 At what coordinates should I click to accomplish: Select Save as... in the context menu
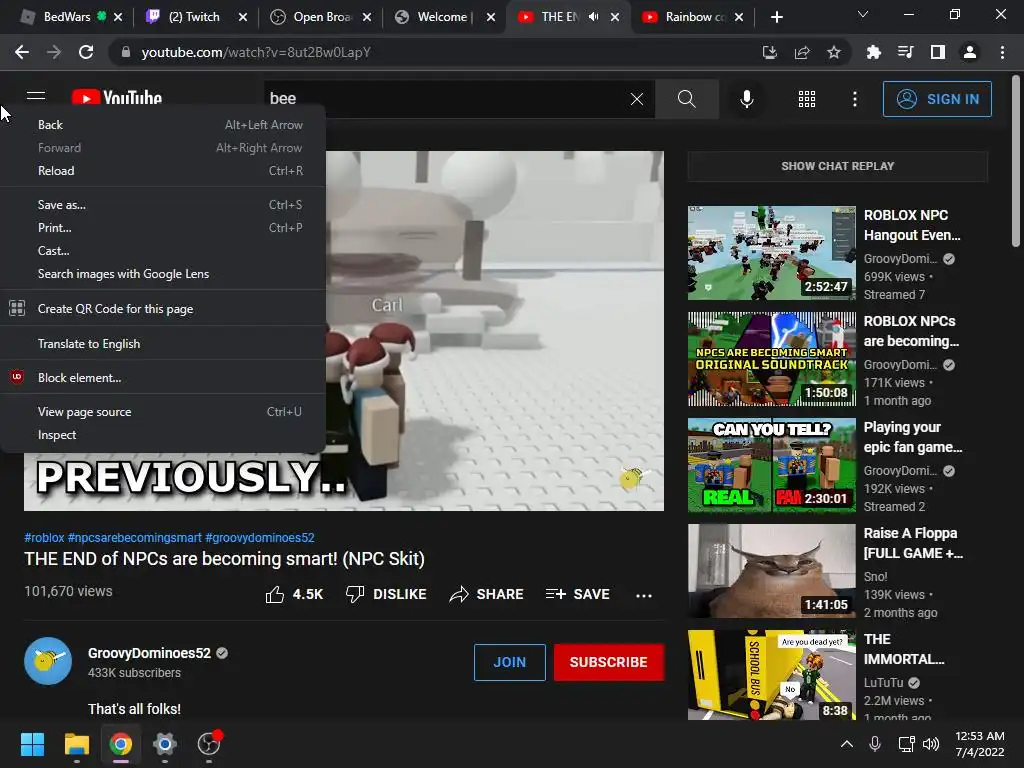[x=163, y=204]
